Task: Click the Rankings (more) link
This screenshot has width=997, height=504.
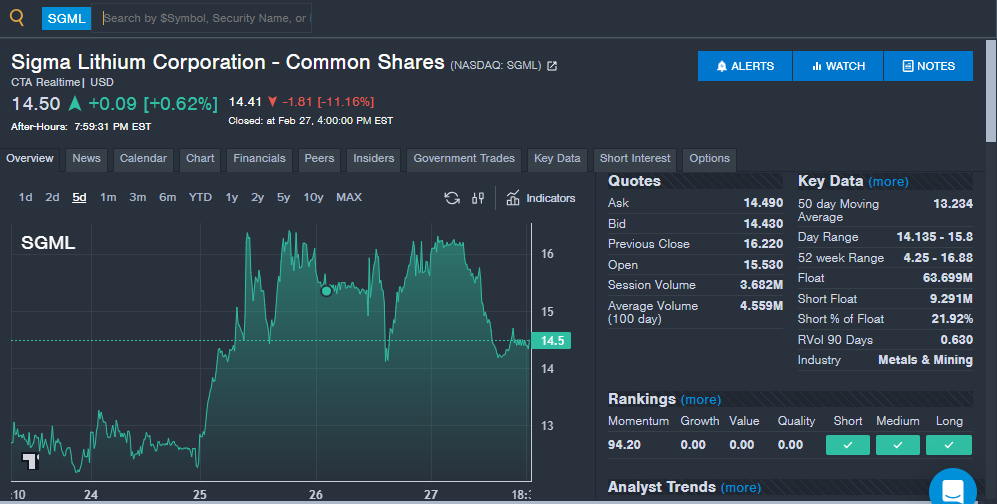Action: (701, 400)
